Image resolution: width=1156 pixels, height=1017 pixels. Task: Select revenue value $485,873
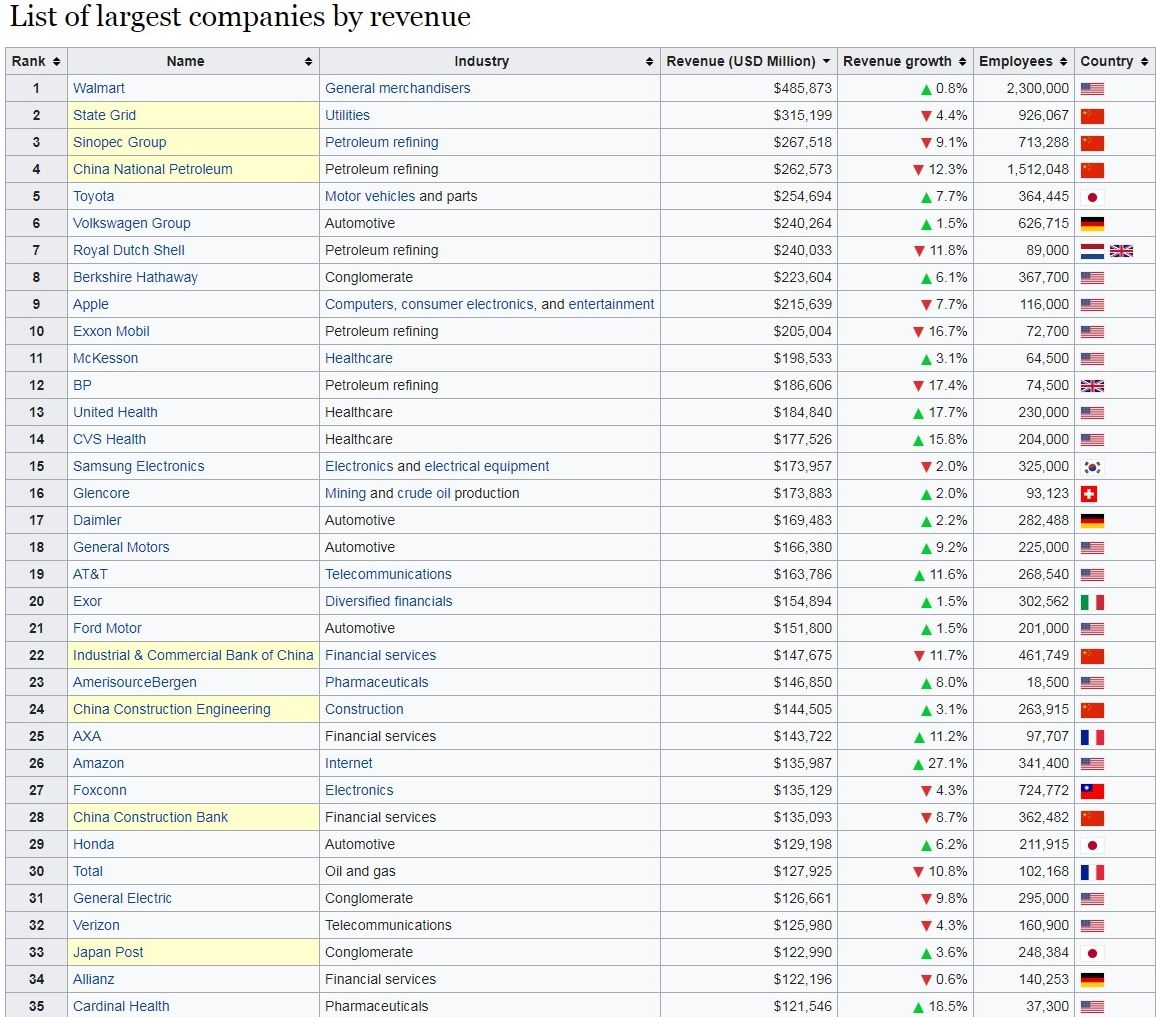(x=802, y=88)
